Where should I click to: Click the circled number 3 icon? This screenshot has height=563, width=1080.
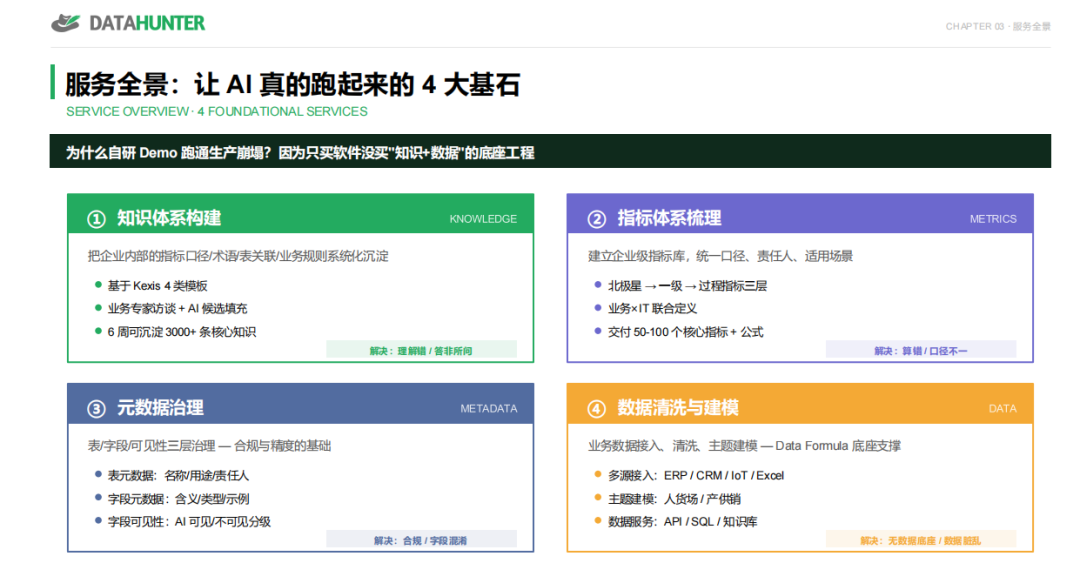tap(96, 409)
